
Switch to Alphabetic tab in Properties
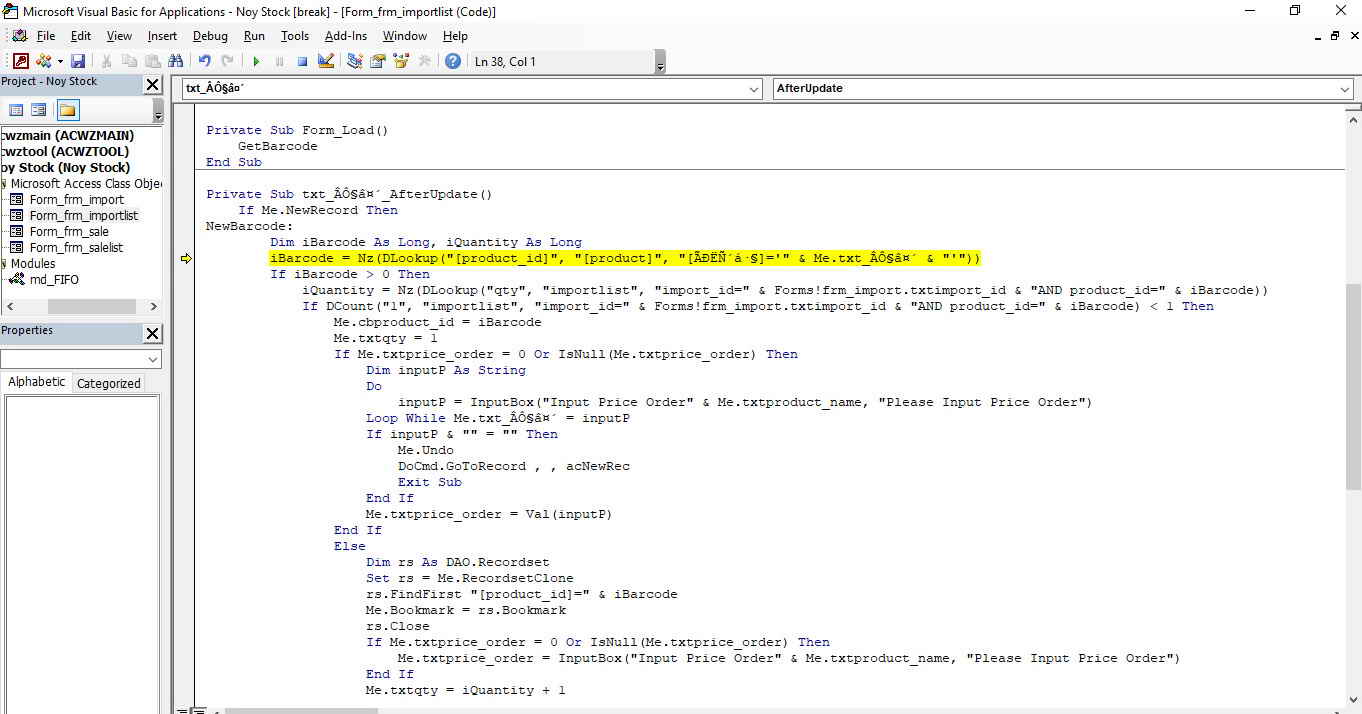point(37,382)
